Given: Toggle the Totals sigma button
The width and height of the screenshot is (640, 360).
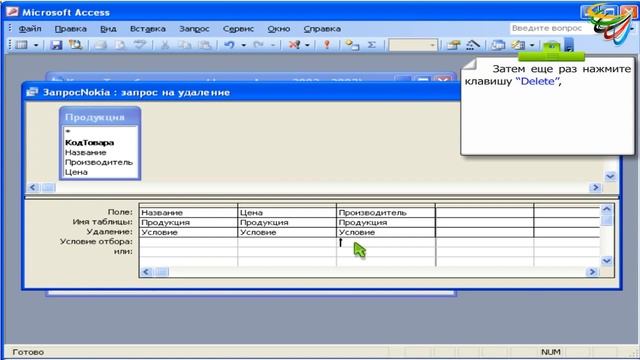Looking at the screenshot, I should click(371, 45).
